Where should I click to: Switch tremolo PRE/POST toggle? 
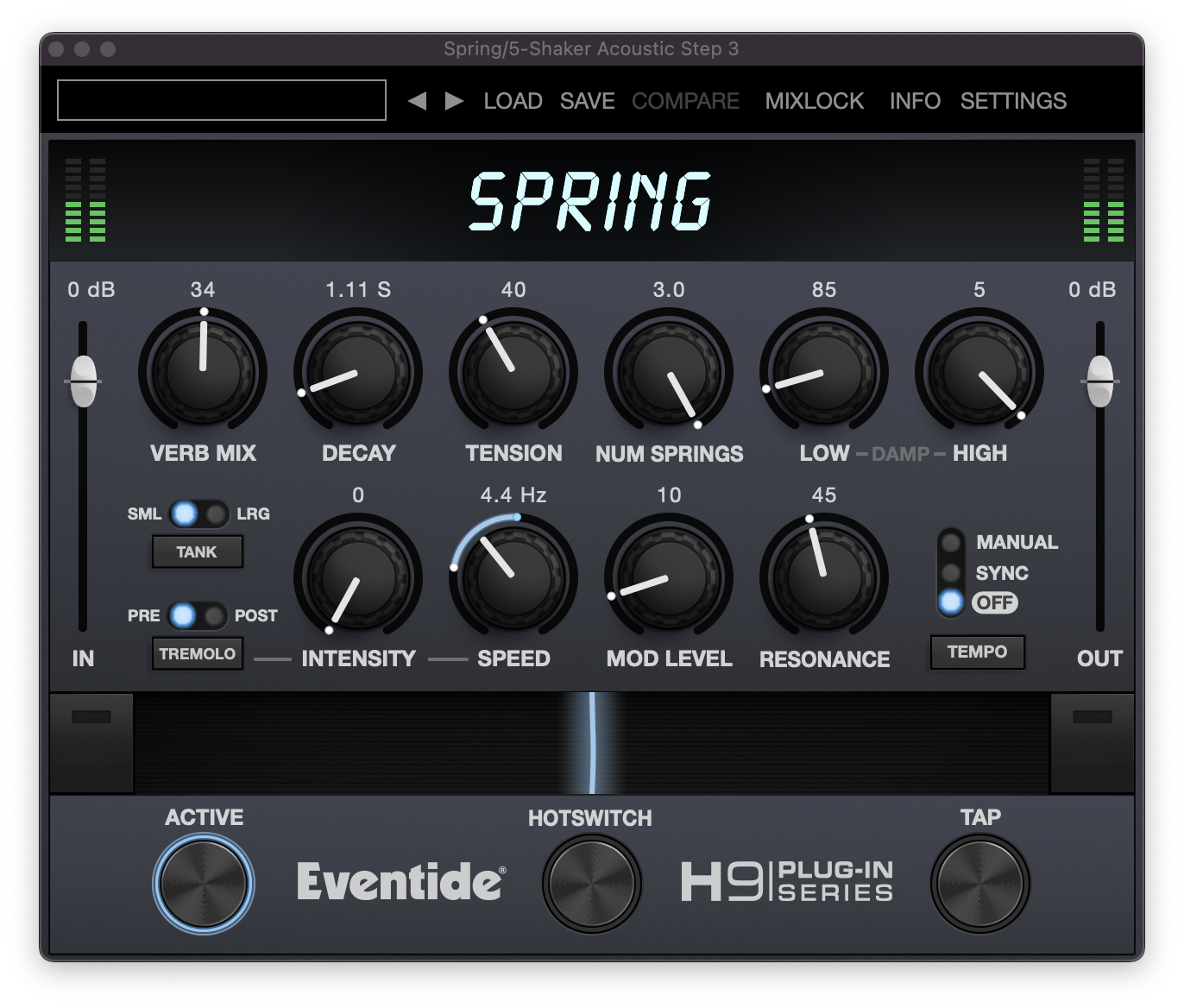pos(198,615)
